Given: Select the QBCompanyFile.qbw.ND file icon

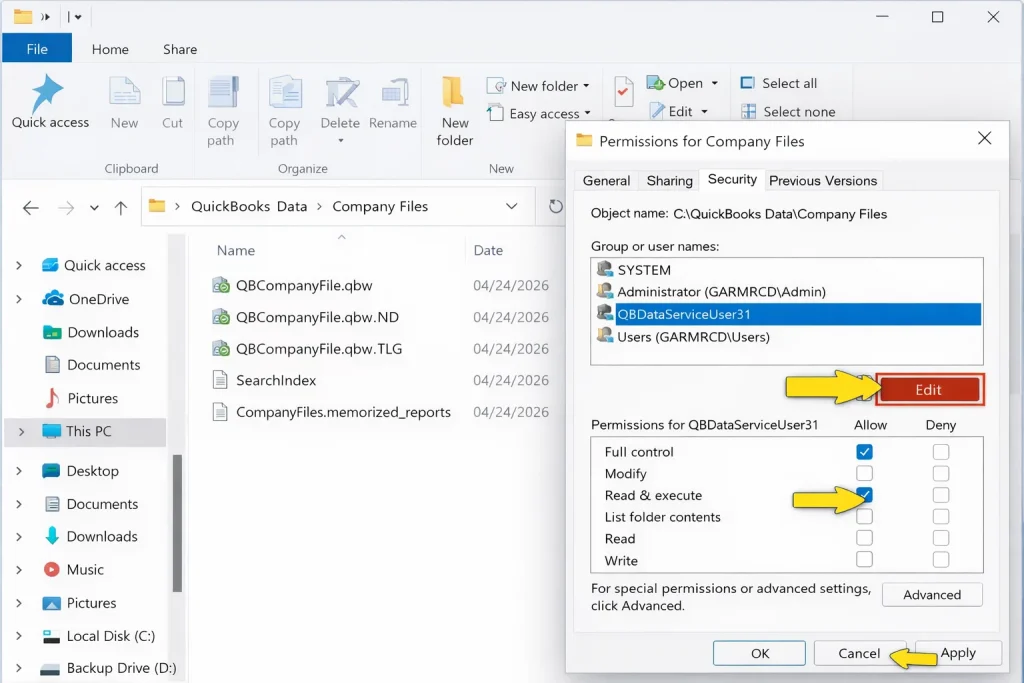Looking at the screenshot, I should click(x=221, y=317).
